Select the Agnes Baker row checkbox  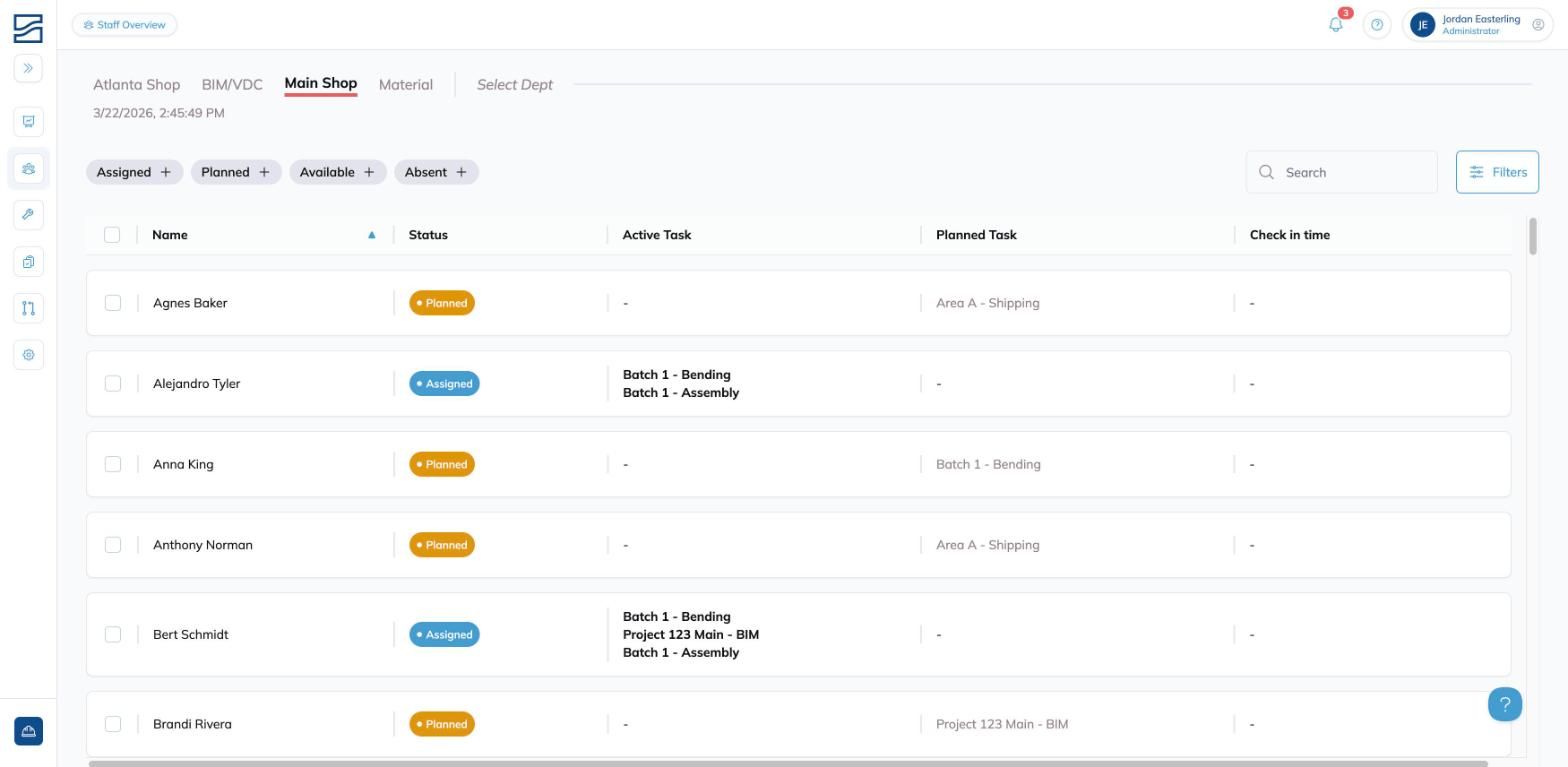113,303
